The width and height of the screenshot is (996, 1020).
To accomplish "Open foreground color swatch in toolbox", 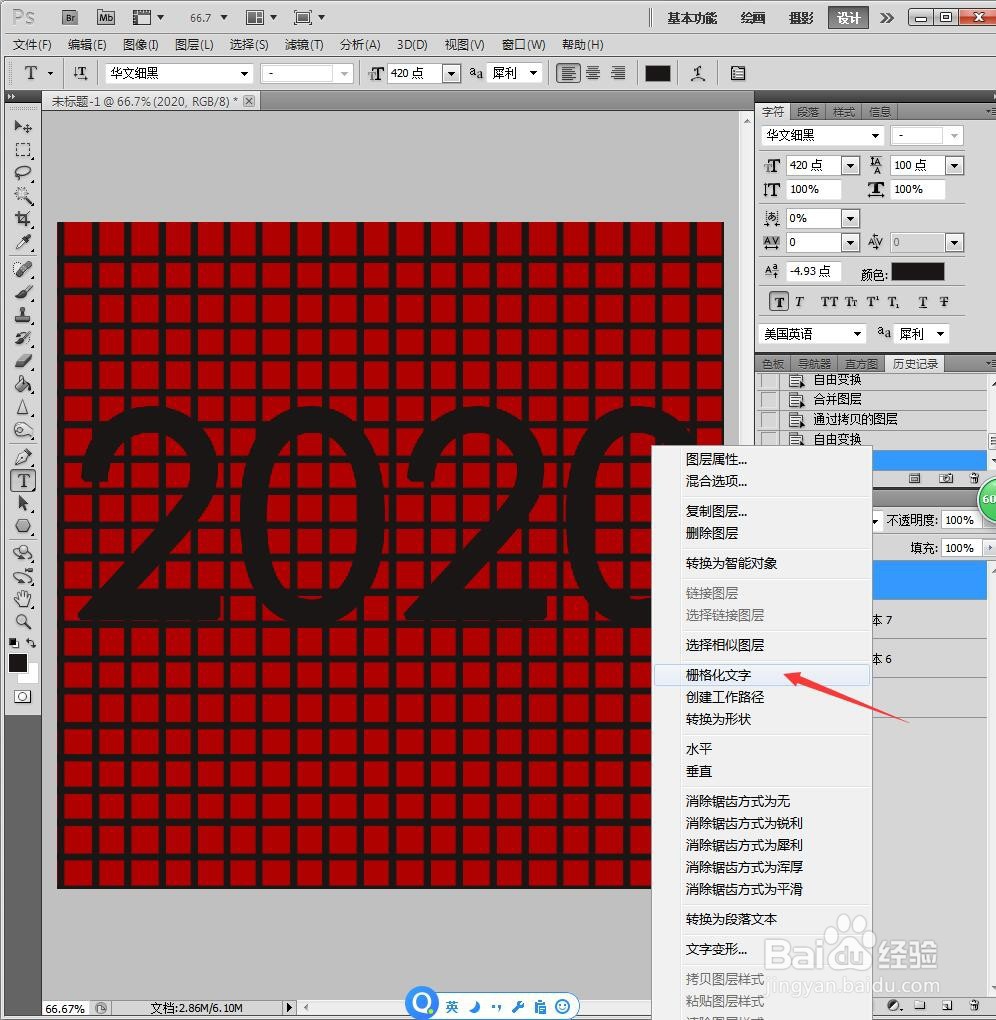I will pos(18,663).
